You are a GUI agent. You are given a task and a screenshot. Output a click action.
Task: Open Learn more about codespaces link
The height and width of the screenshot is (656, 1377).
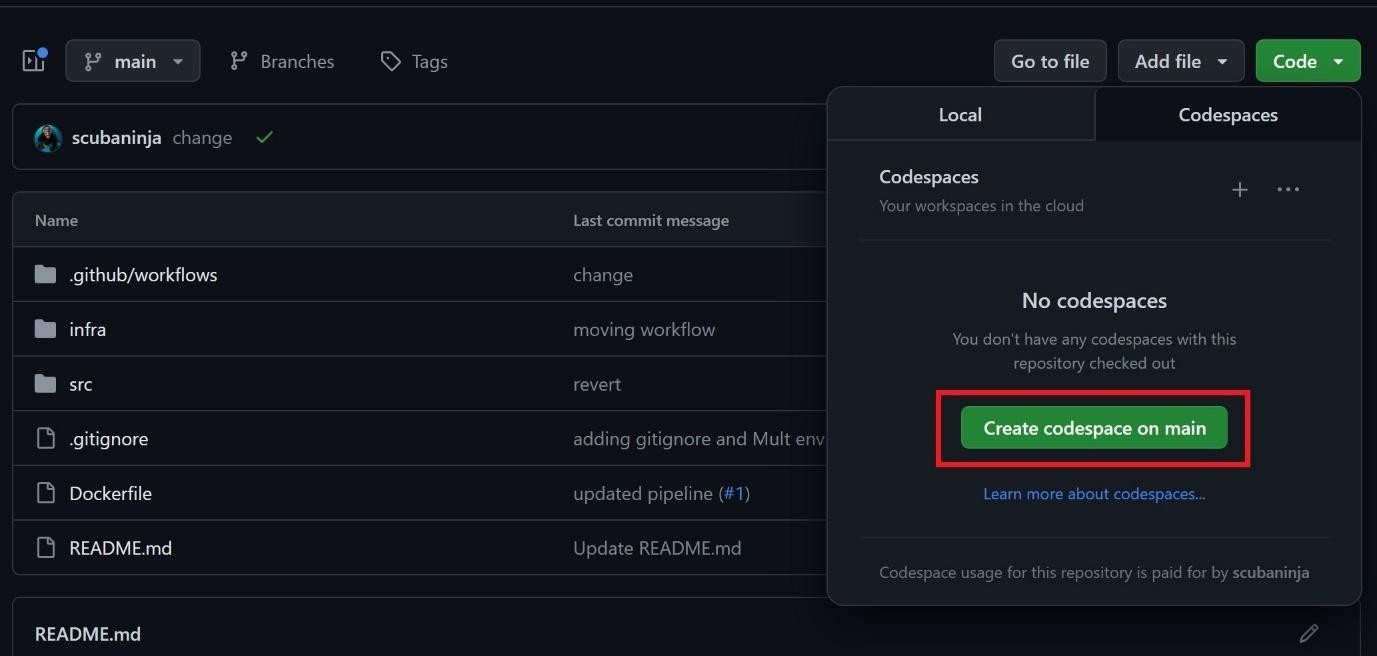click(x=1094, y=494)
